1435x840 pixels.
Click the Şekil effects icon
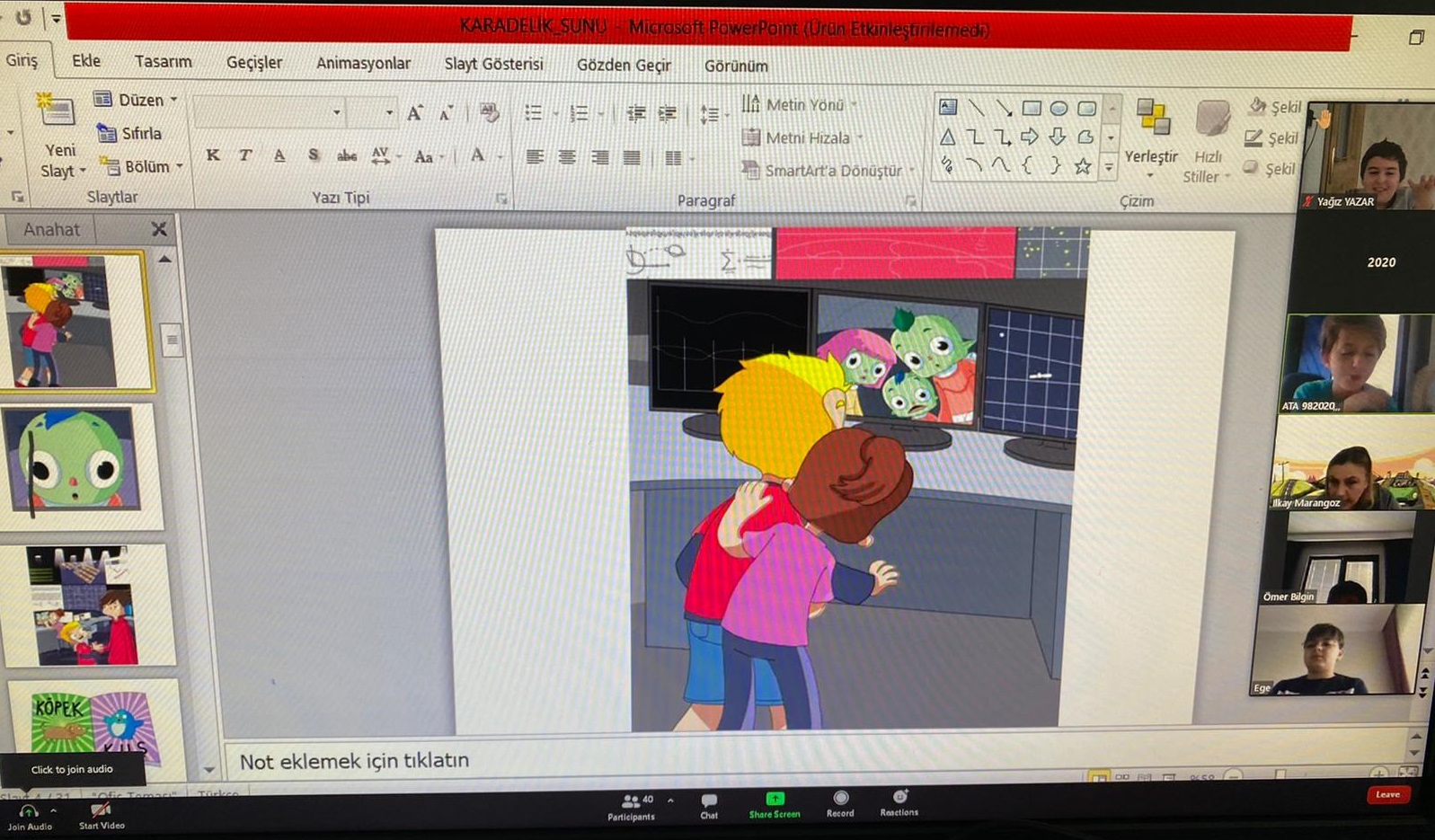point(1251,168)
